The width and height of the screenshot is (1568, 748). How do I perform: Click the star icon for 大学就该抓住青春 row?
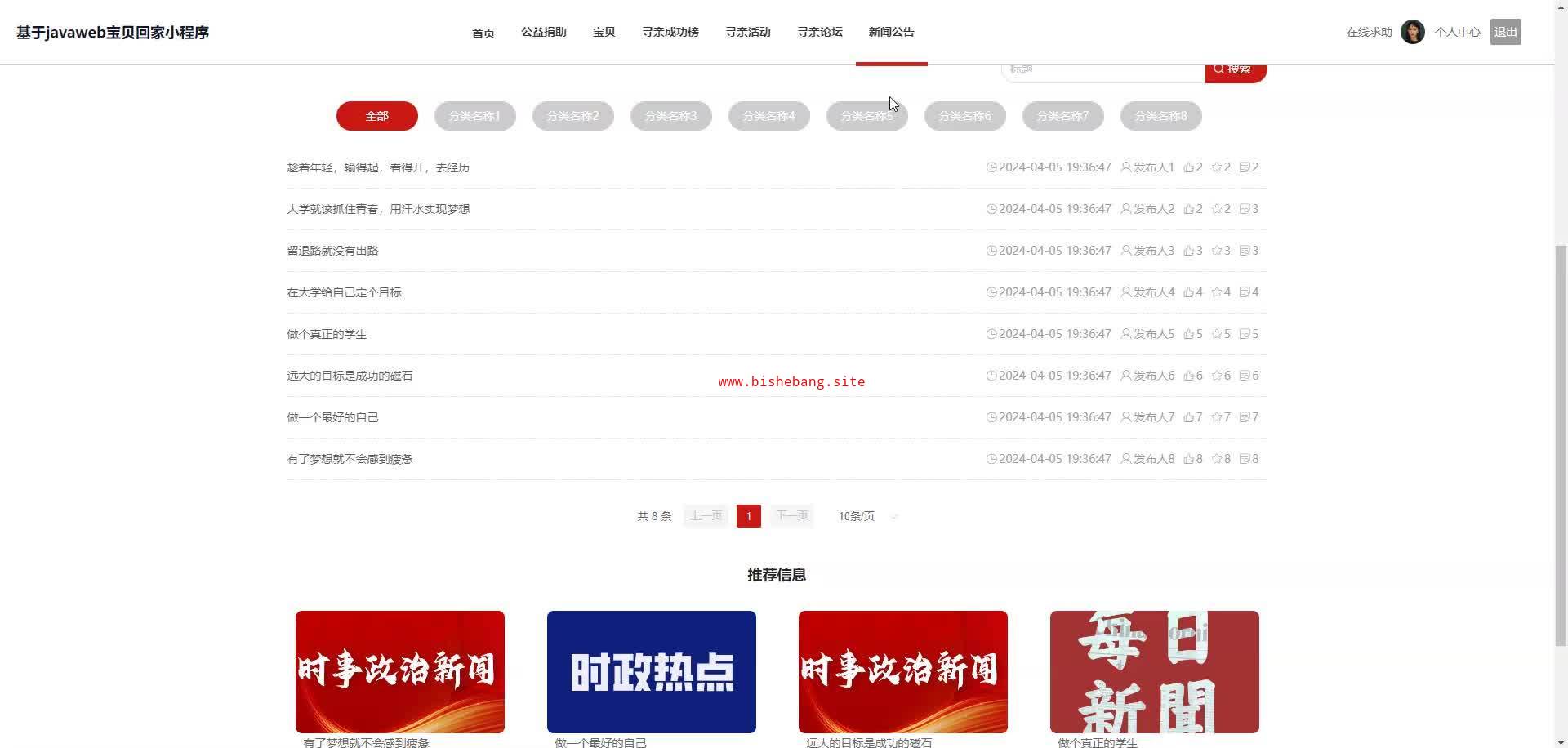tap(1217, 209)
